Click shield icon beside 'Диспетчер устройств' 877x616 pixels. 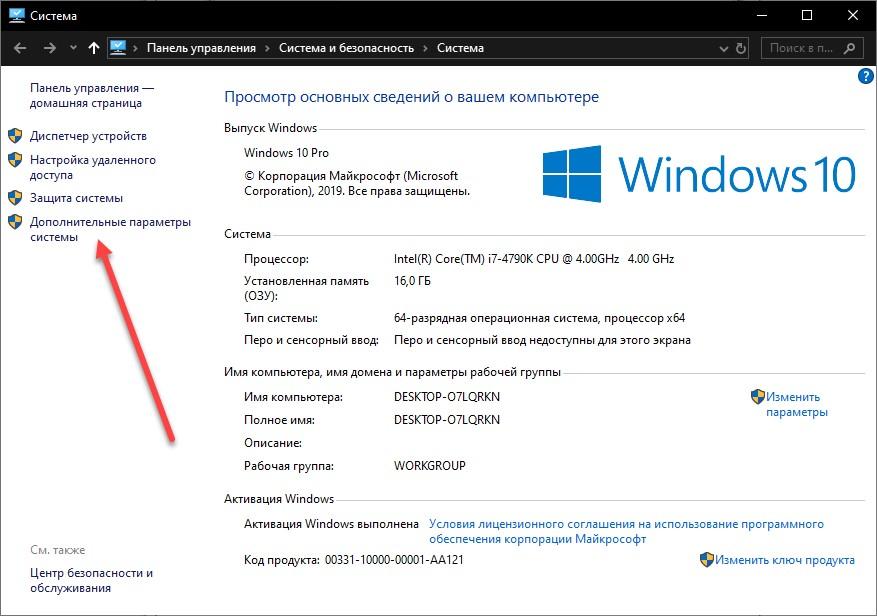[x=15, y=135]
